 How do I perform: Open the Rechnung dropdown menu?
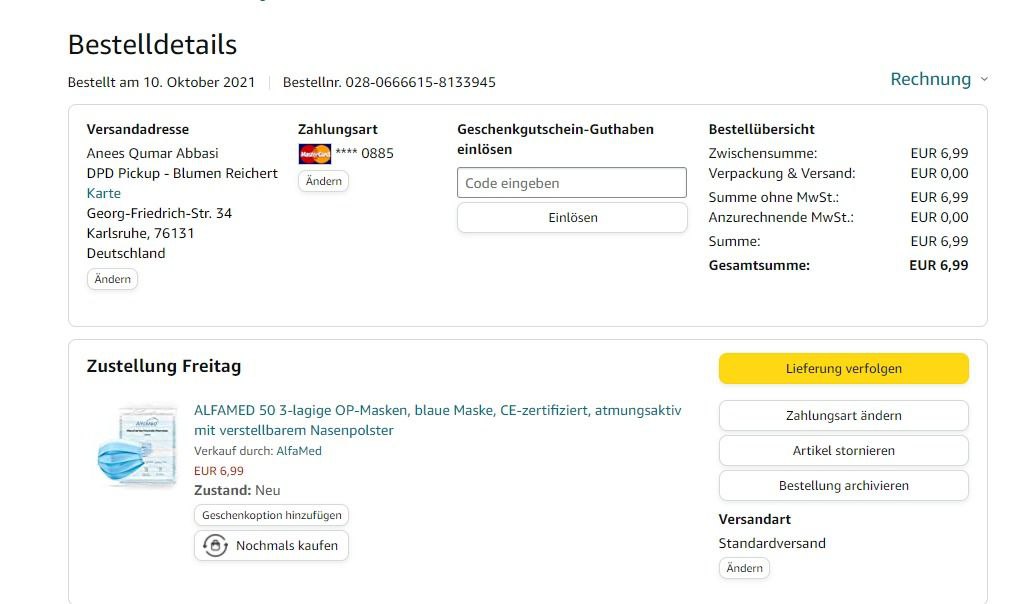click(x=931, y=79)
